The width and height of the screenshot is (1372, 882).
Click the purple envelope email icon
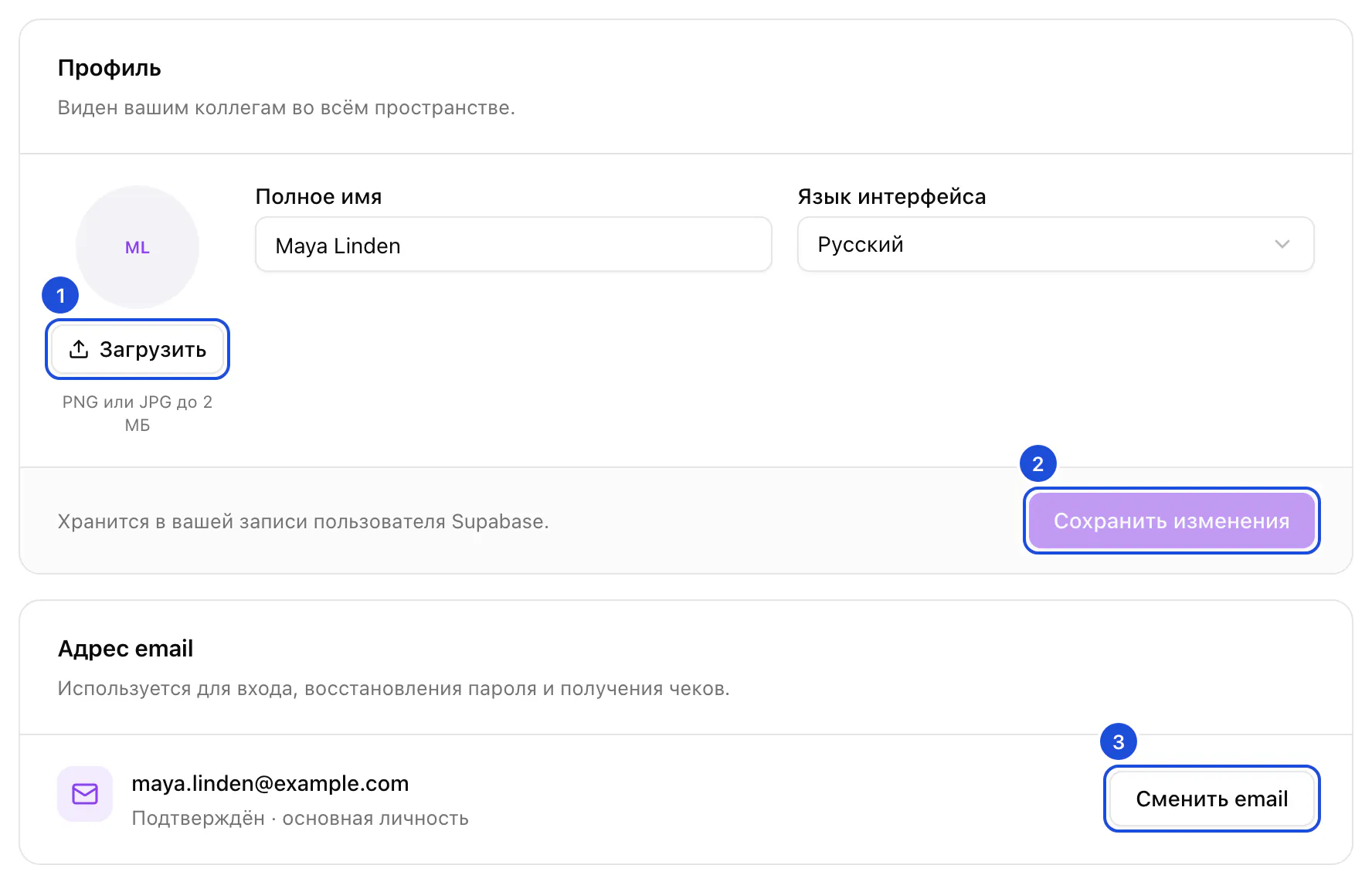[x=85, y=794]
